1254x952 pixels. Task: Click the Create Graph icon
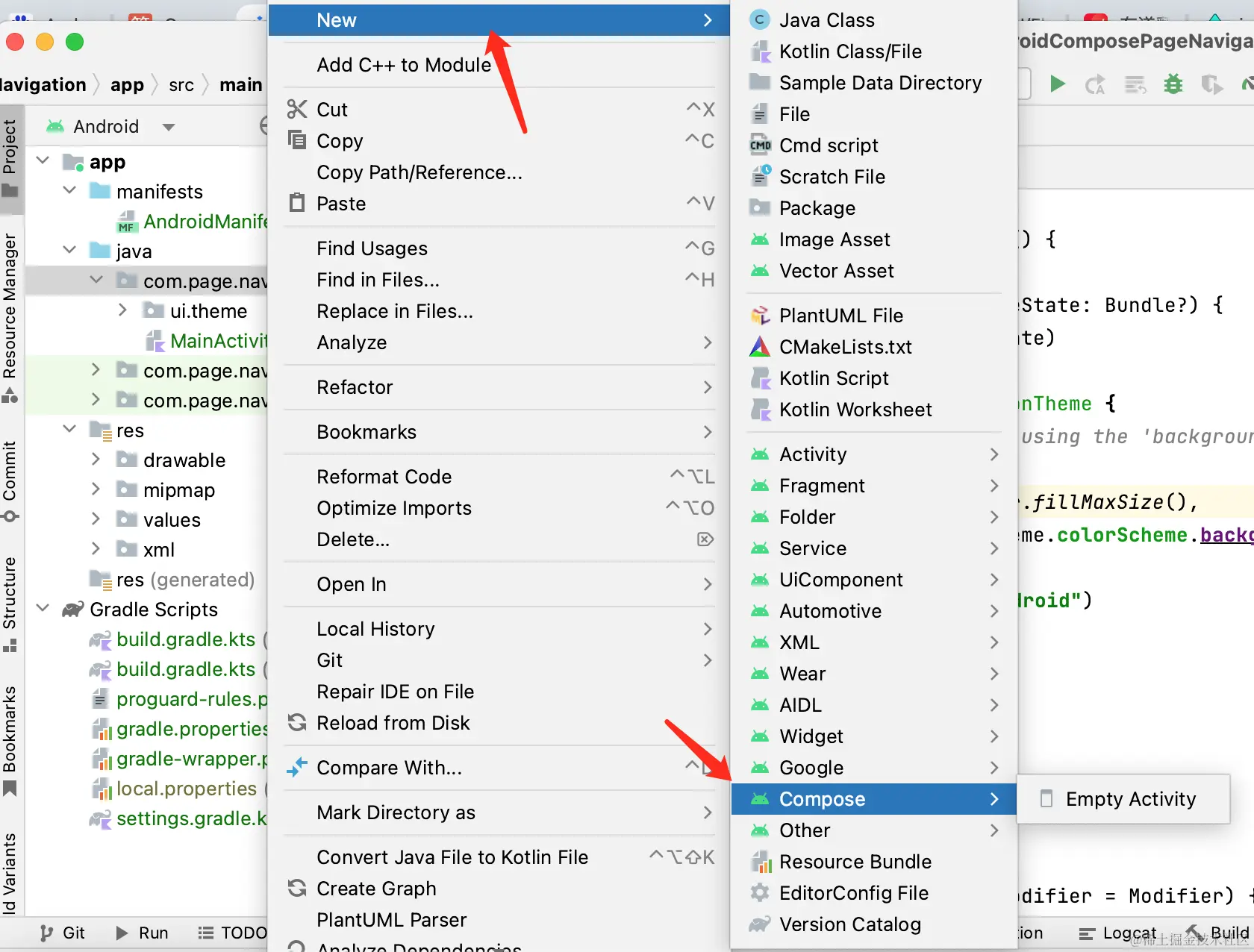297,888
